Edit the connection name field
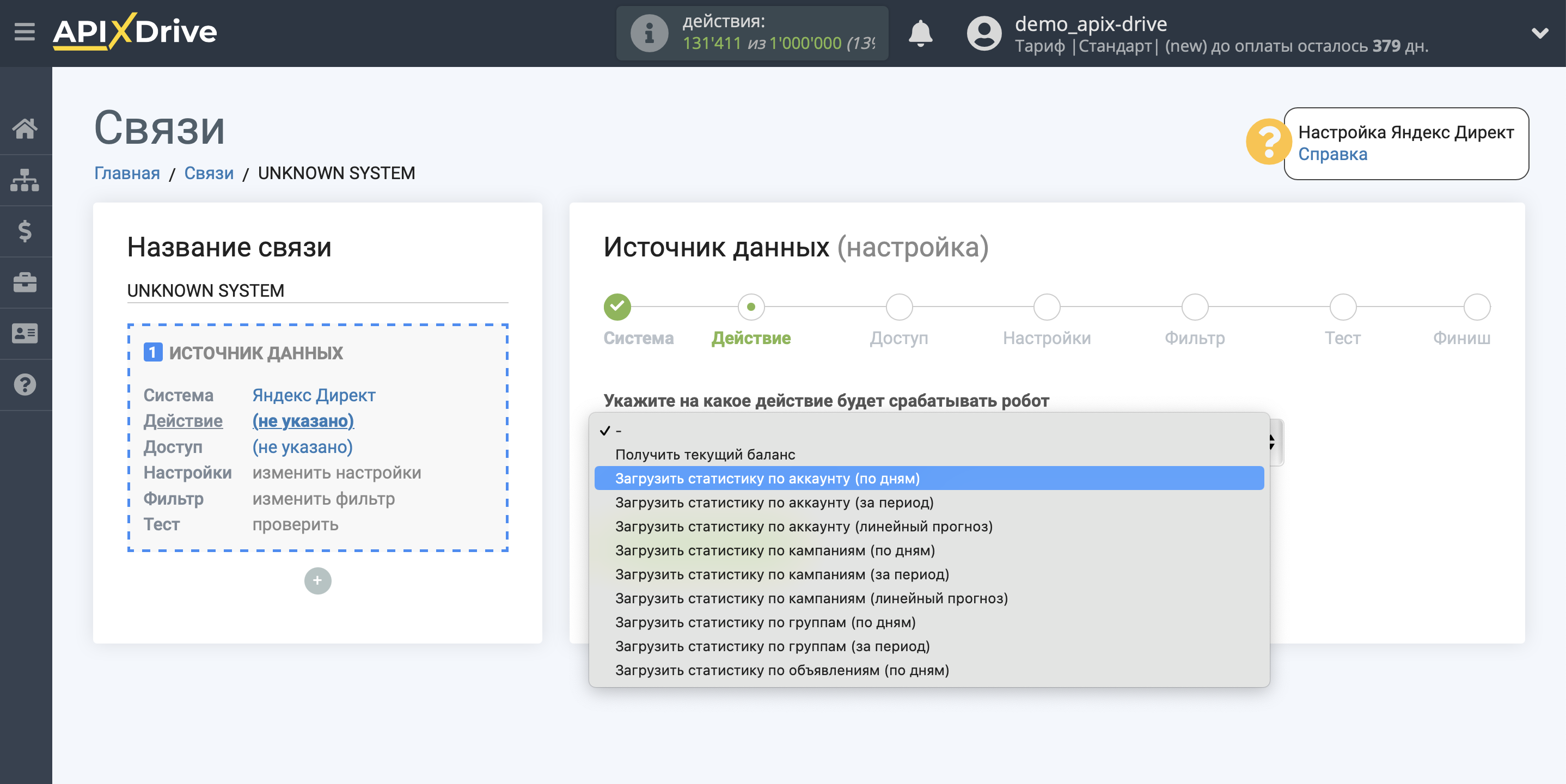1566x784 pixels. pyautogui.click(x=317, y=291)
